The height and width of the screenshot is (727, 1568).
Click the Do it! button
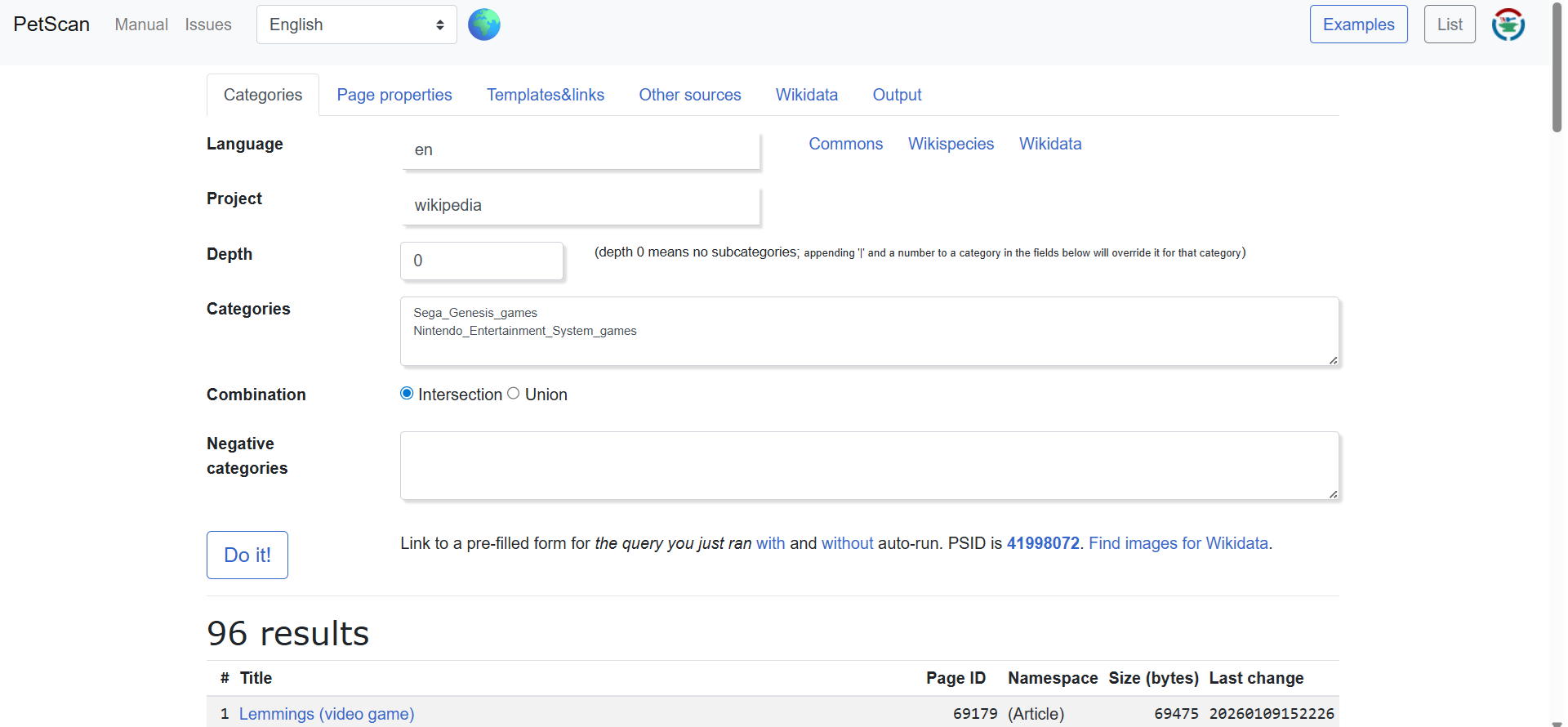(x=247, y=555)
